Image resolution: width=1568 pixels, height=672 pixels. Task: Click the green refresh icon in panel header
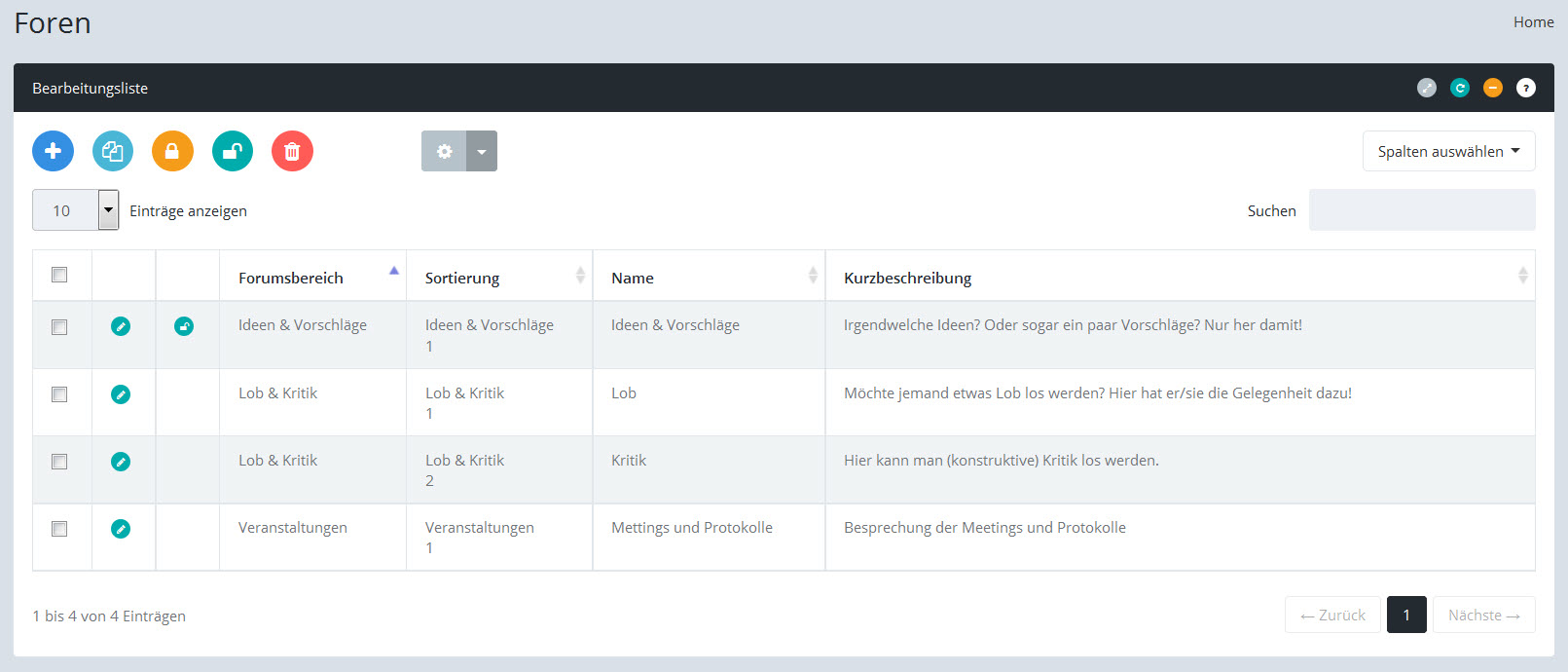pos(1460,88)
